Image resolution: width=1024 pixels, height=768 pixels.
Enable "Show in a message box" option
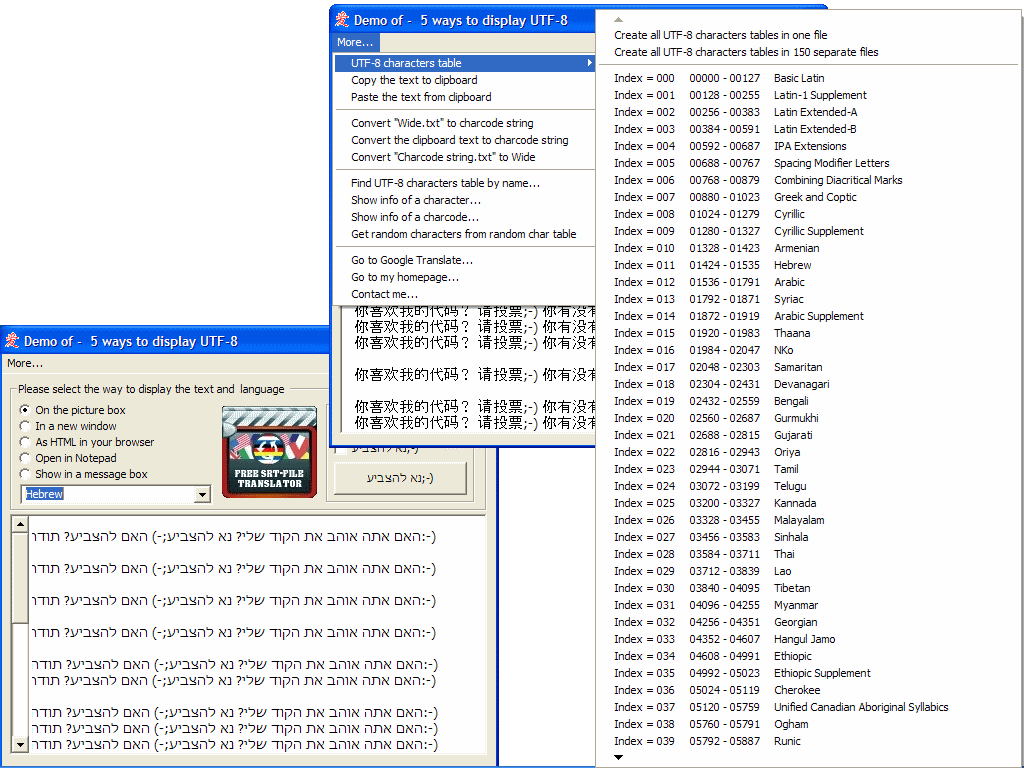click(x=25, y=474)
